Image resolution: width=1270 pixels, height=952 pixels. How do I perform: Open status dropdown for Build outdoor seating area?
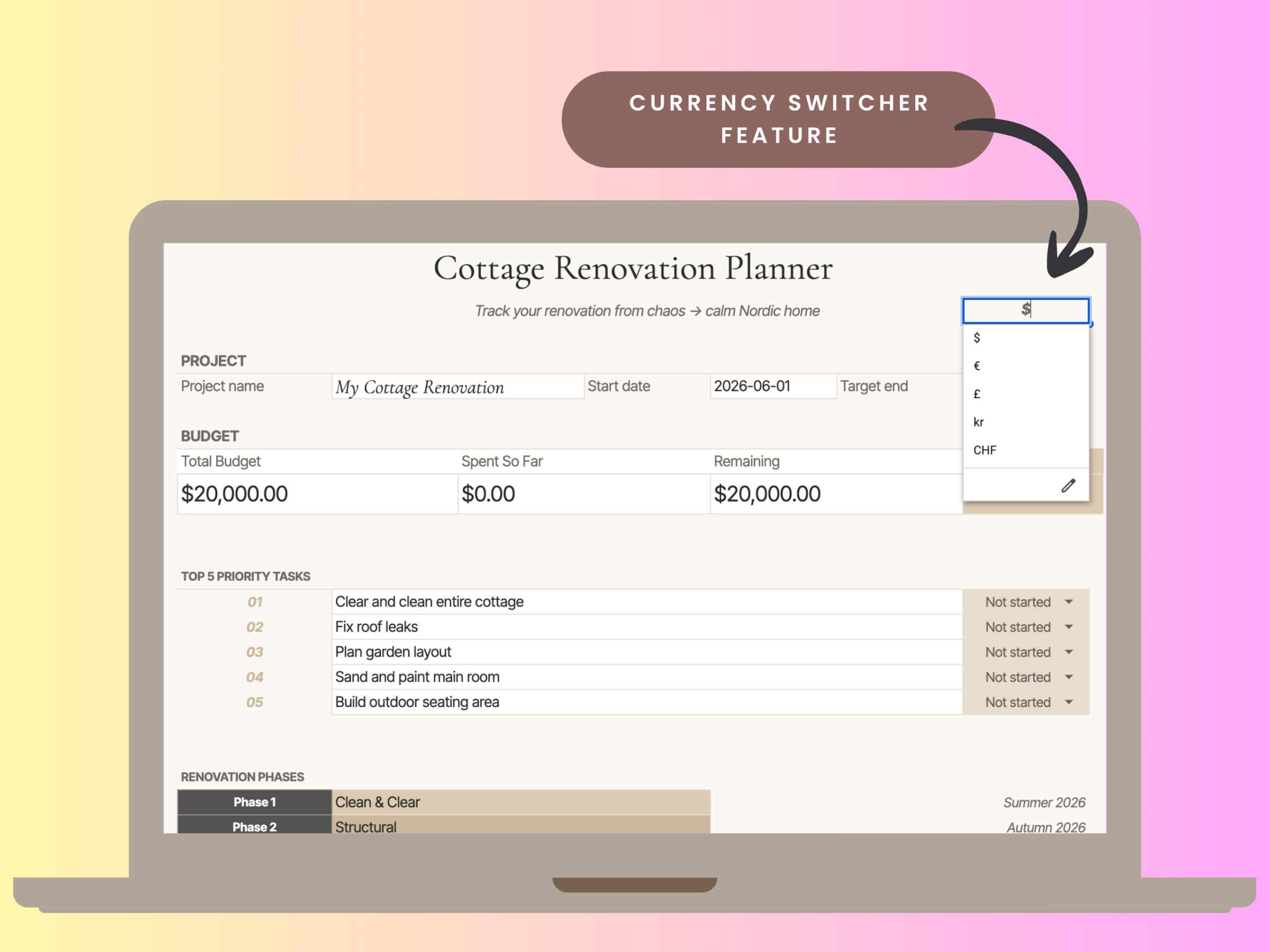1069,703
